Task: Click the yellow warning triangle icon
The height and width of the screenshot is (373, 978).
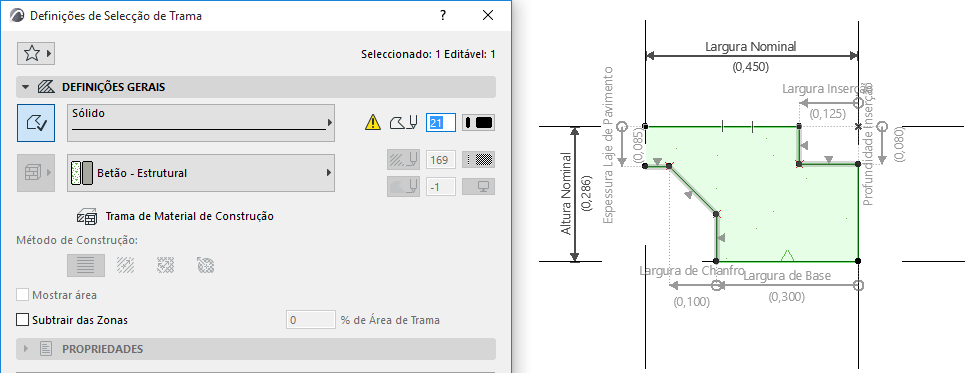Action: tap(372, 122)
